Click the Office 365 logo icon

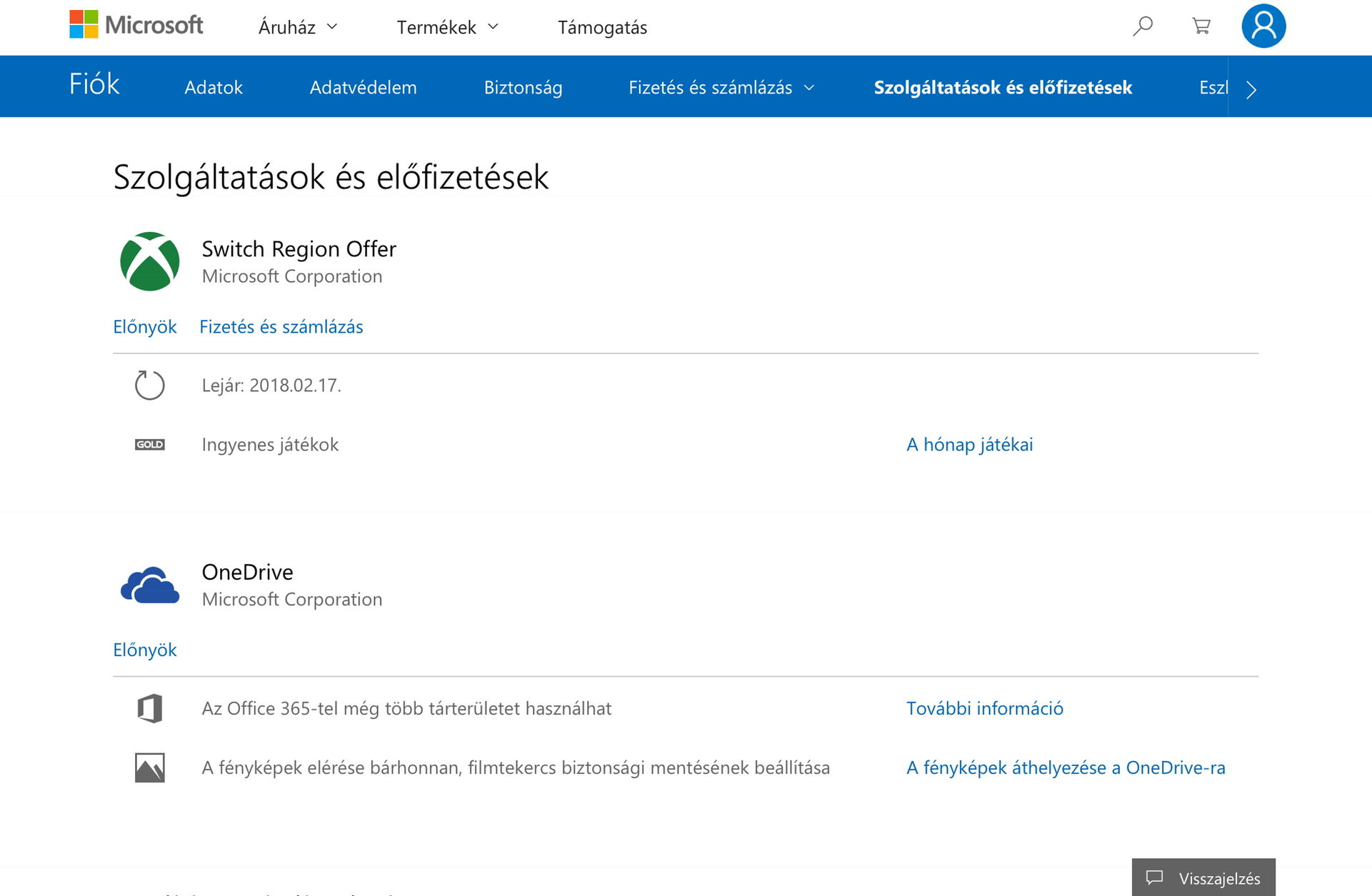tap(150, 709)
